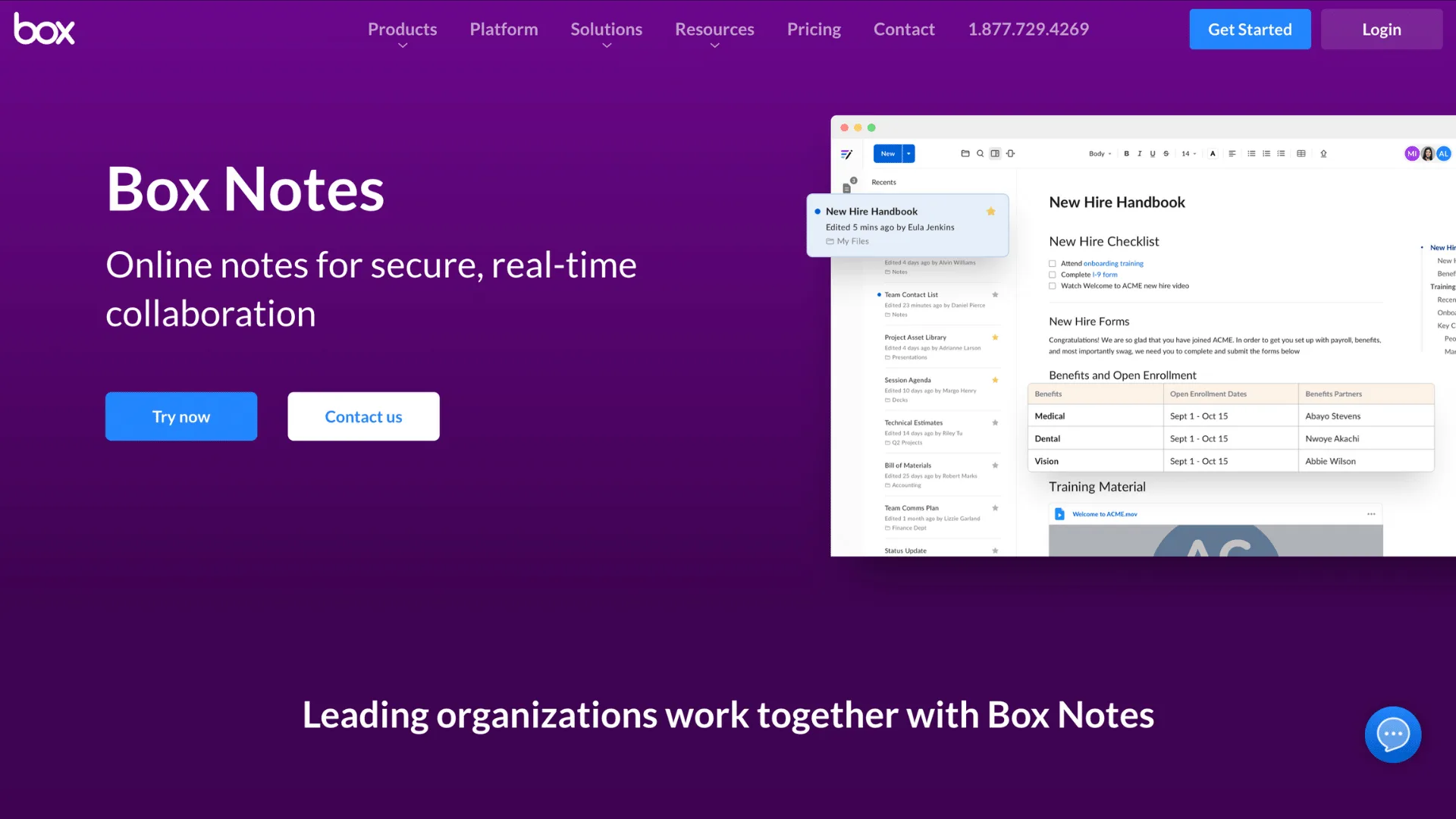This screenshot has width=1456, height=819.
Task: Open the Team Contact List note
Action: coord(939,304)
